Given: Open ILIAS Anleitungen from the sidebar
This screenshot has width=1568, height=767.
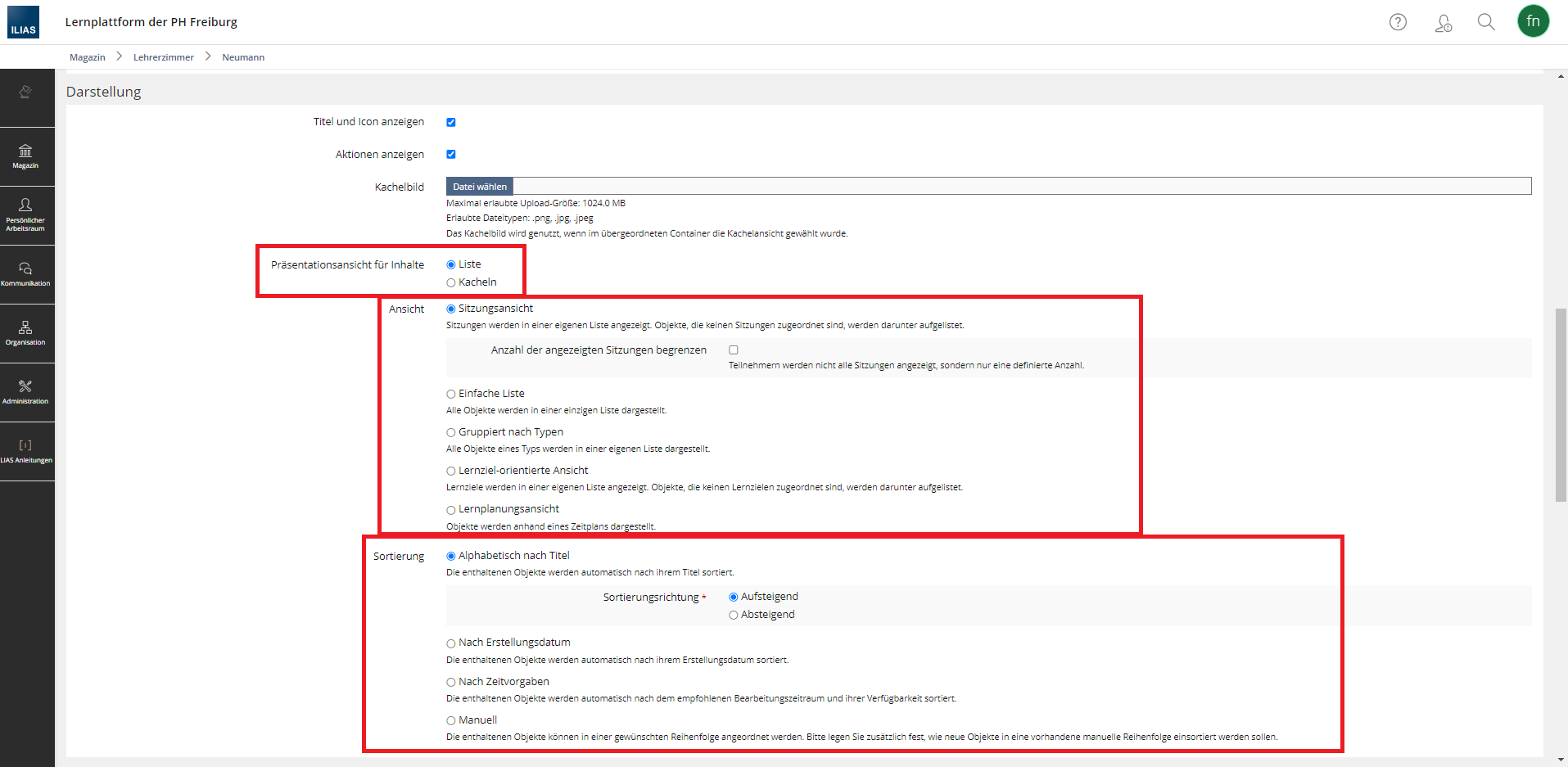Looking at the screenshot, I should tap(25, 450).
